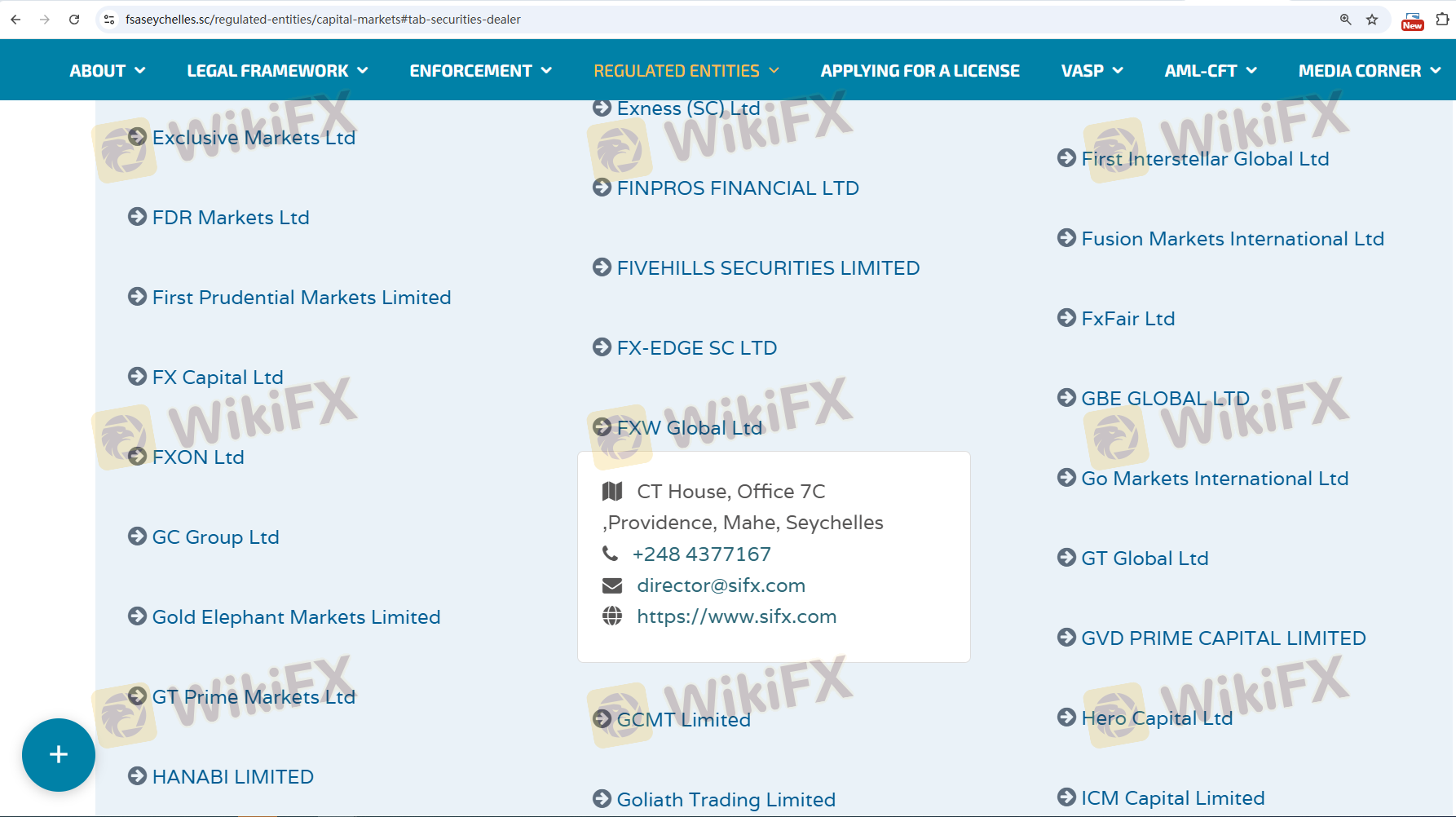Open FXON Ltd details
The height and width of the screenshot is (817, 1456).
pos(186,457)
